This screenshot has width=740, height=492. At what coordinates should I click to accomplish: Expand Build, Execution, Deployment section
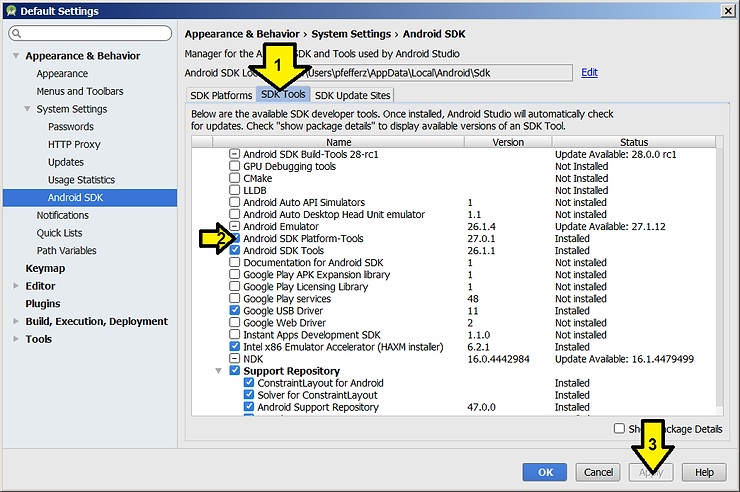pos(16,321)
